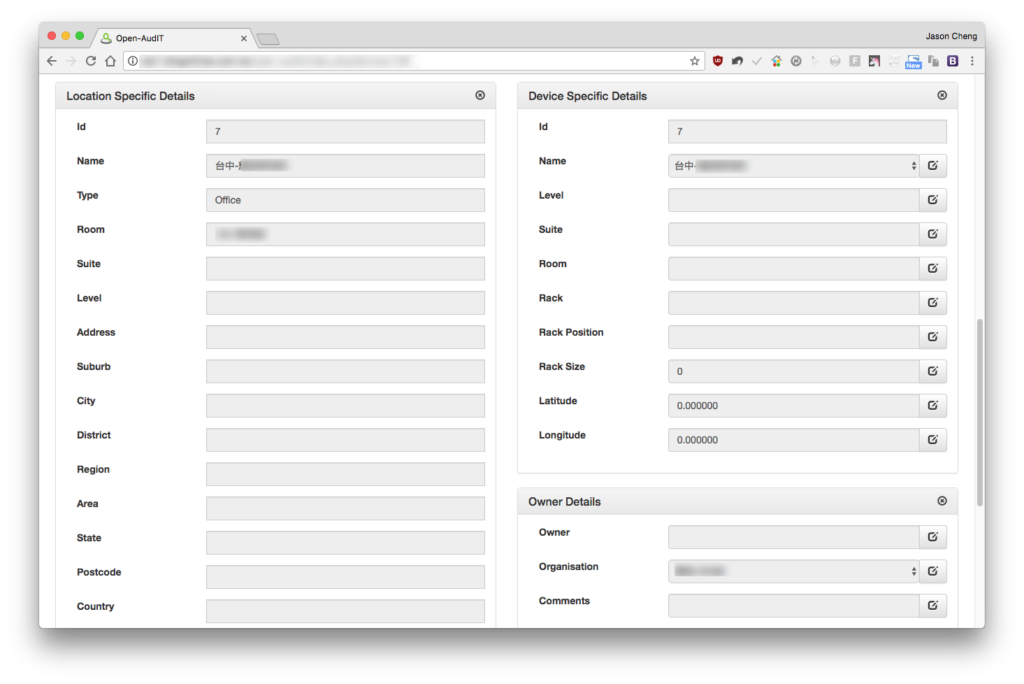
Task: Collapse the Device Specific Details panel
Action: [942, 95]
